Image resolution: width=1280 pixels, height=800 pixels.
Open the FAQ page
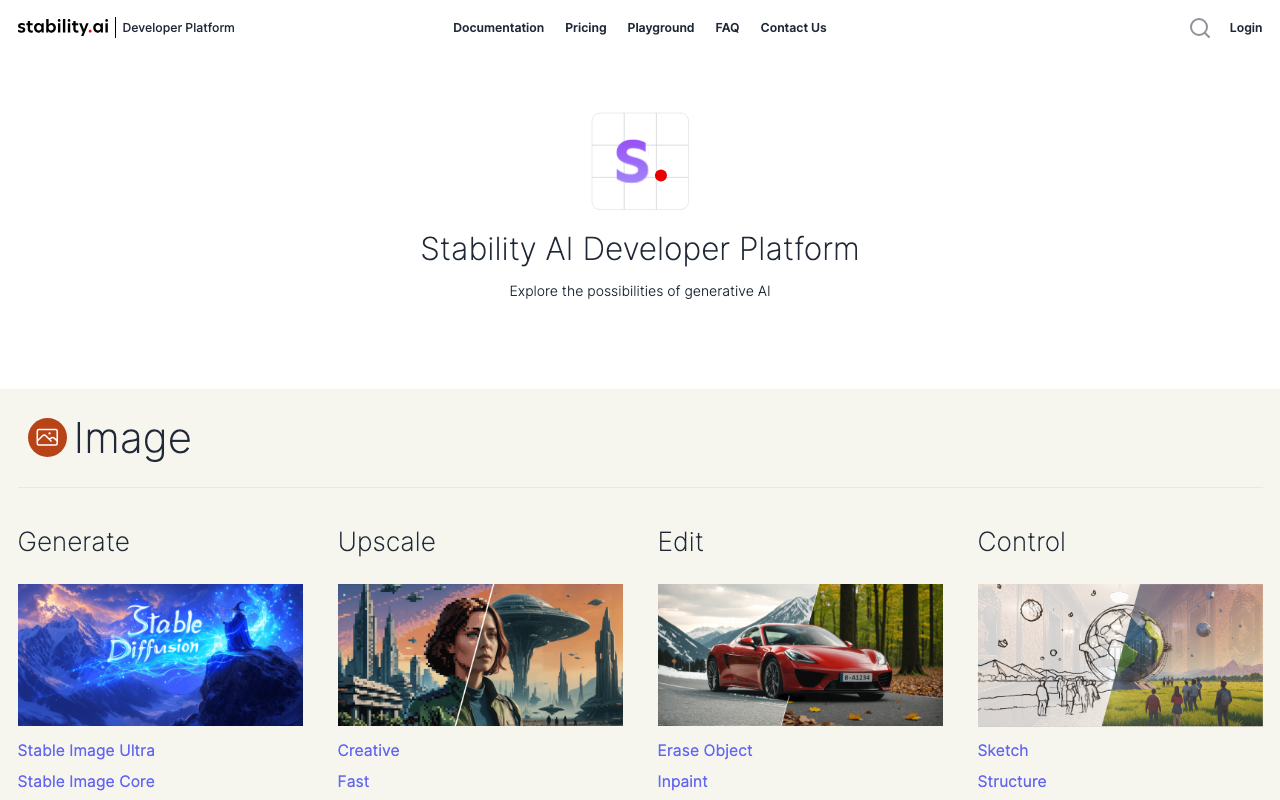[x=727, y=28]
